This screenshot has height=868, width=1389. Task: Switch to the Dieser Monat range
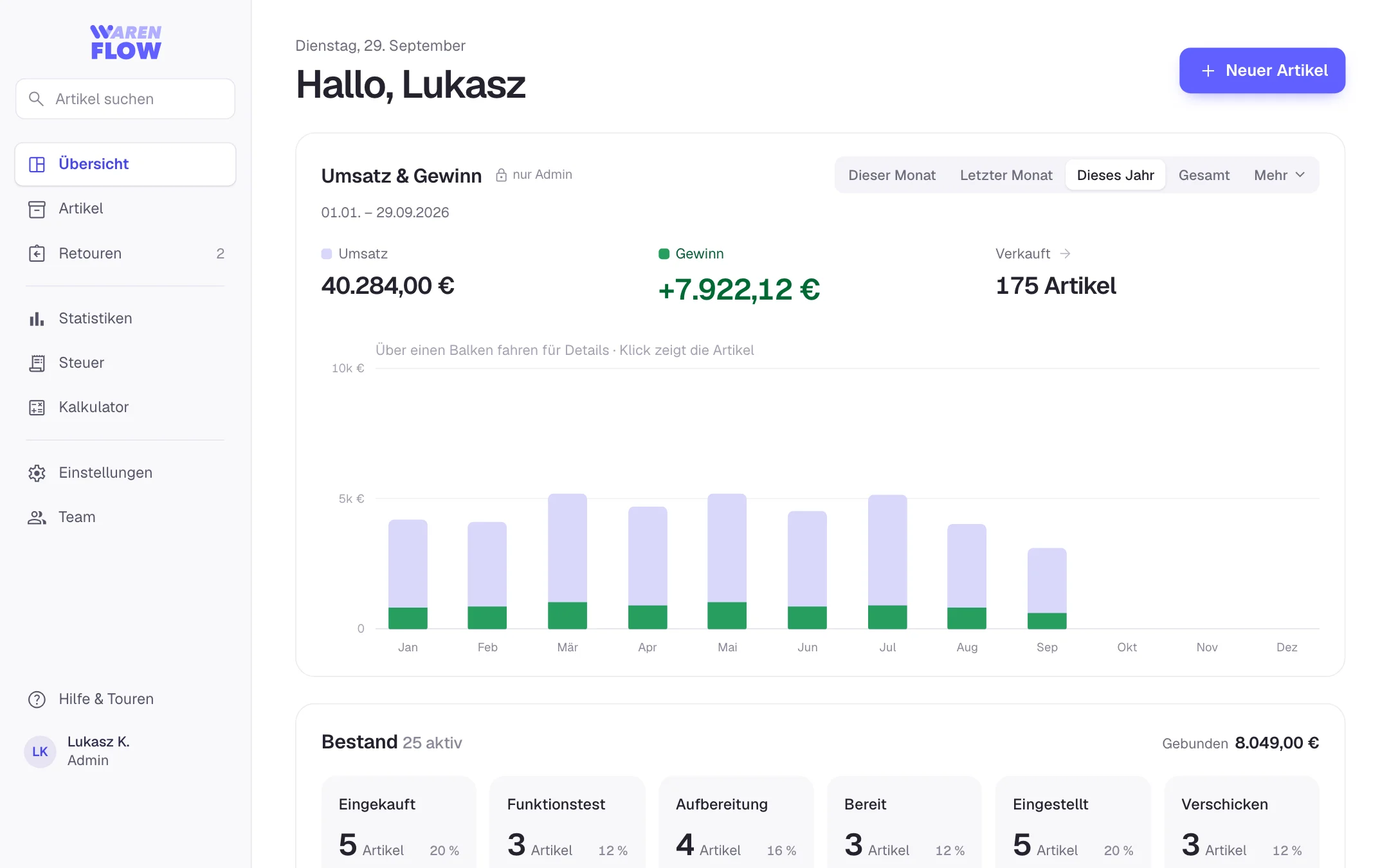coord(892,175)
